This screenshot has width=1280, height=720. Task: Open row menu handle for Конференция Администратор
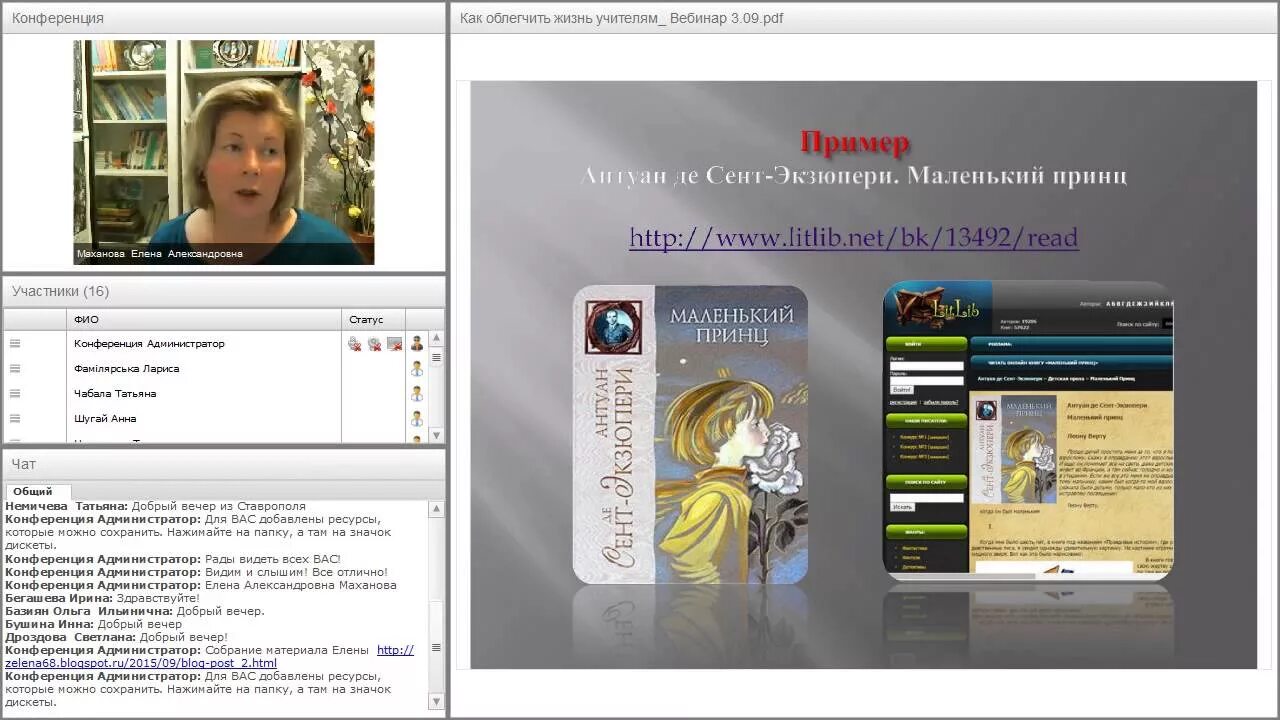point(15,343)
